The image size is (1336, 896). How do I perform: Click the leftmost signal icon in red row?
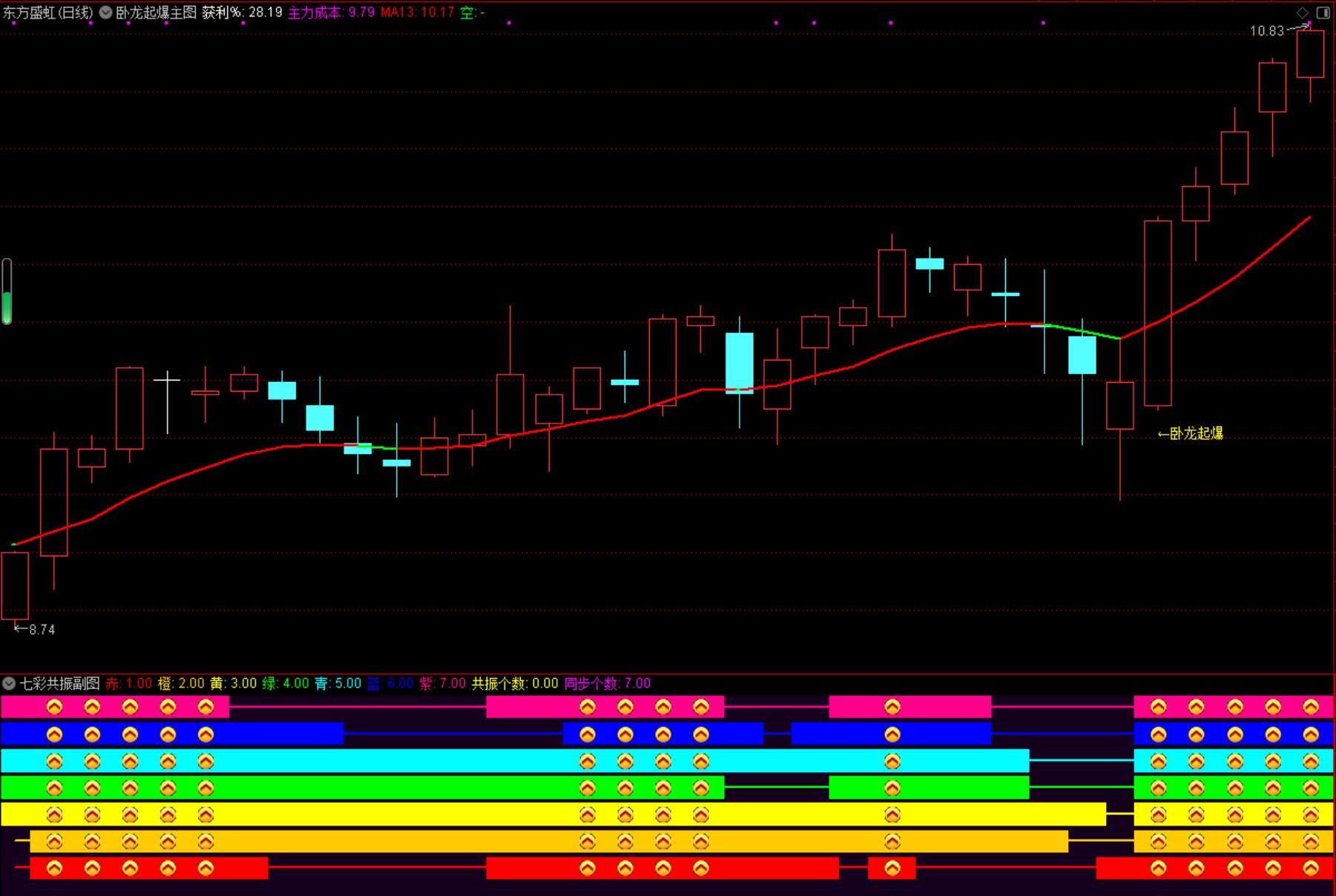(x=54, y=868)
